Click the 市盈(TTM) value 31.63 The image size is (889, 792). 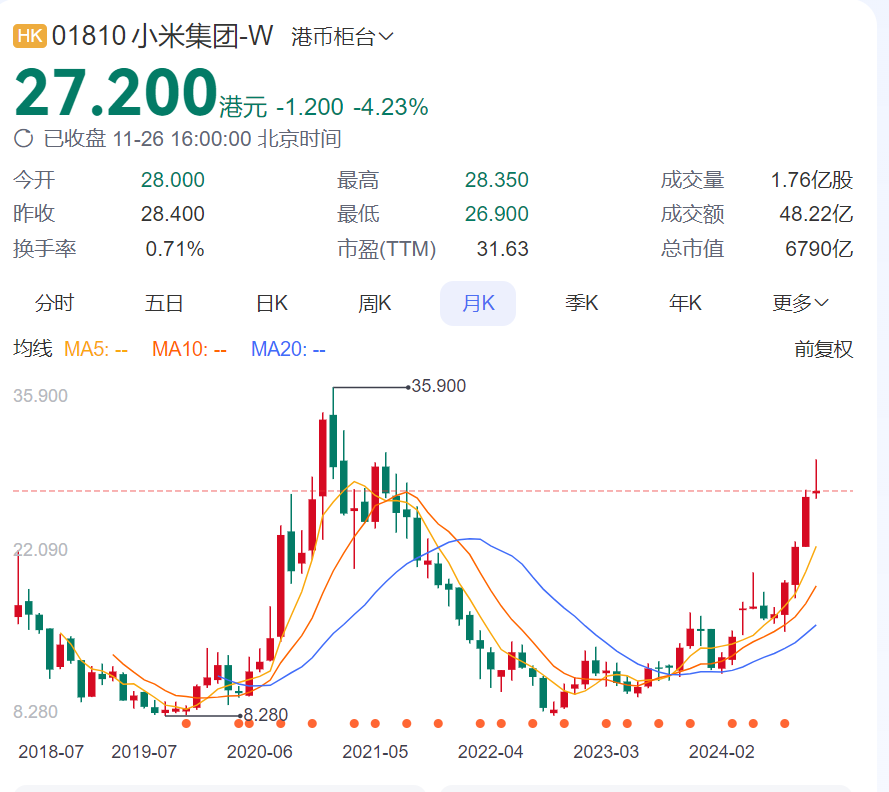(502, 249)
